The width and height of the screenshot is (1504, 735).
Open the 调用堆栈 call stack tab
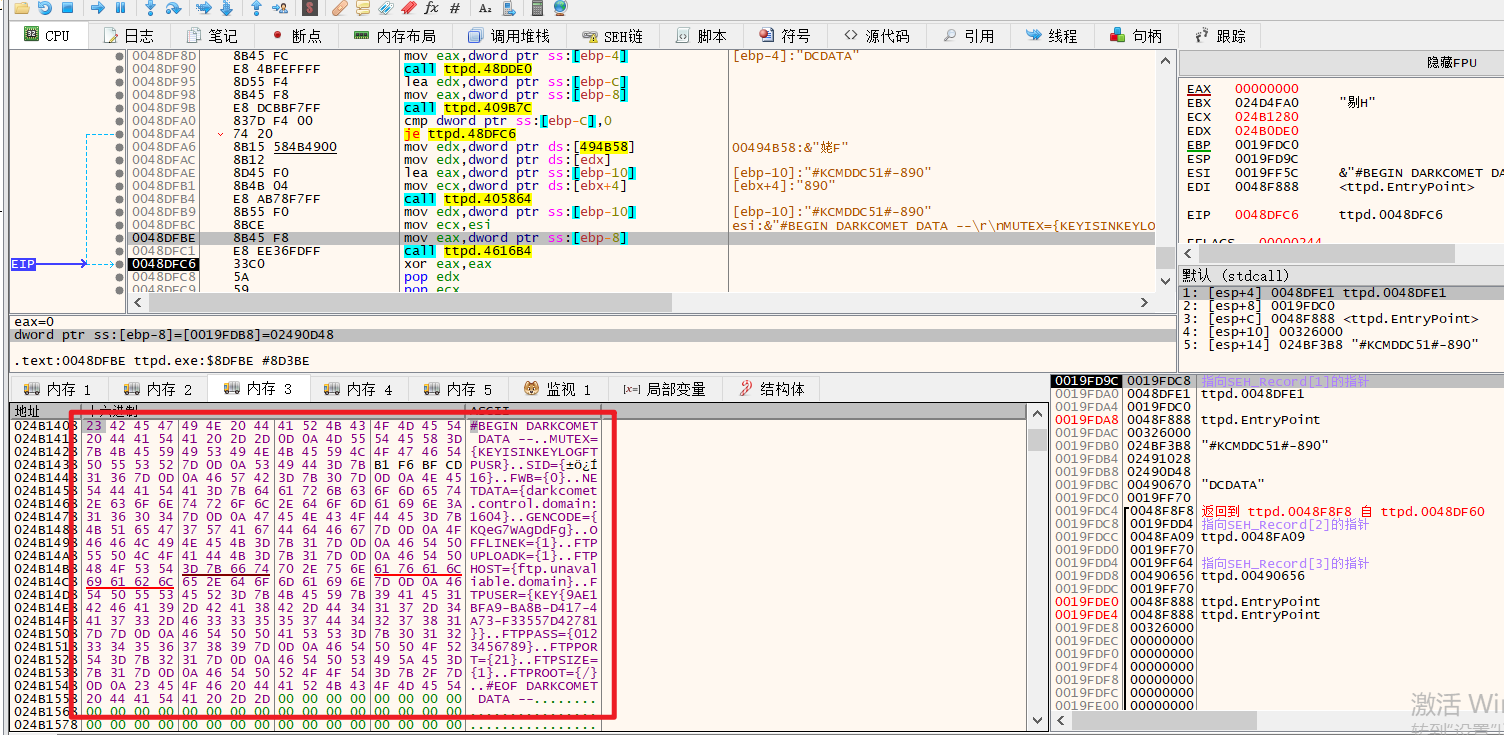pyautogui.click(x=508, y=36)
